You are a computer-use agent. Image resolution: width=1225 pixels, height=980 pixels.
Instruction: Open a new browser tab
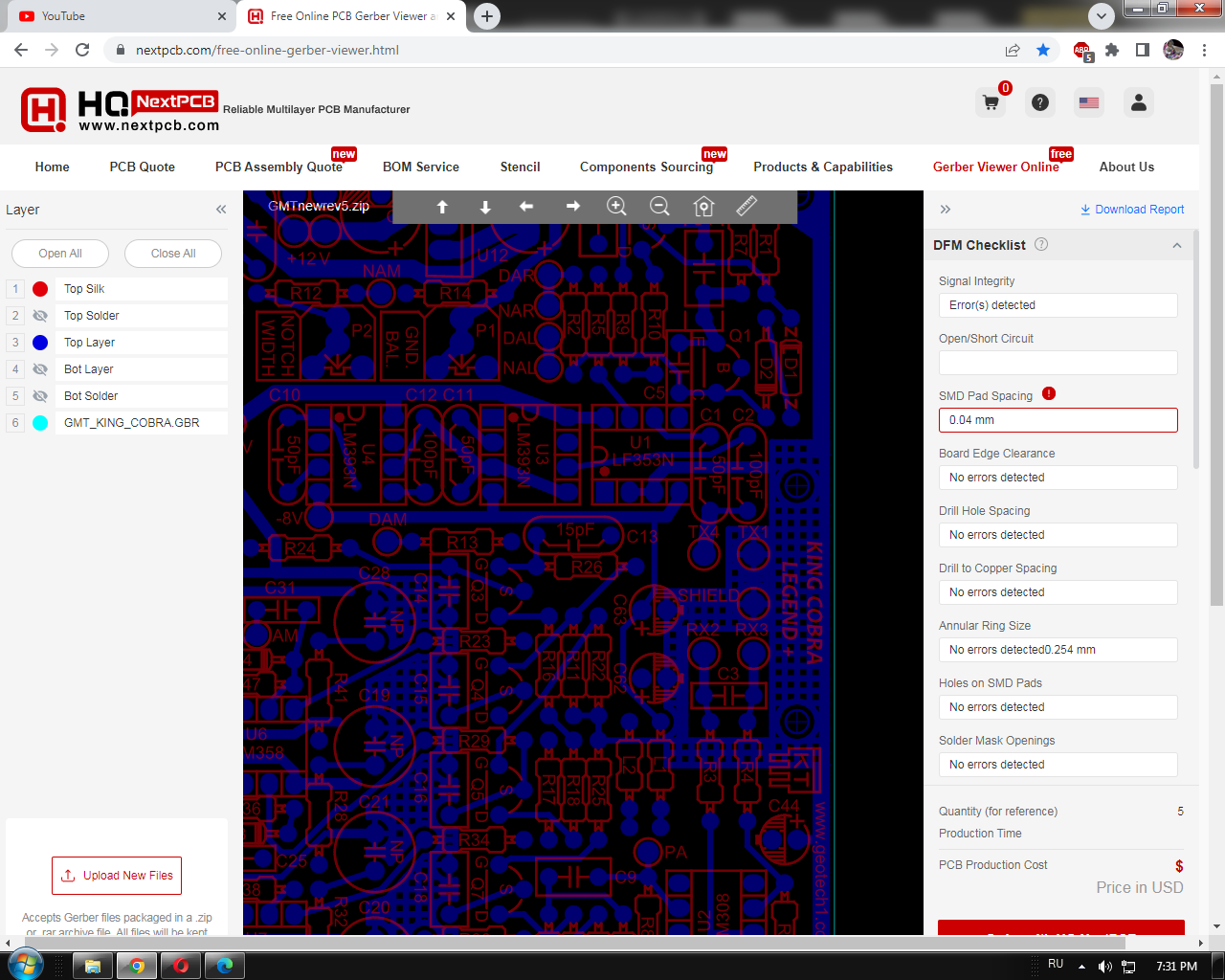click(487, 15)
